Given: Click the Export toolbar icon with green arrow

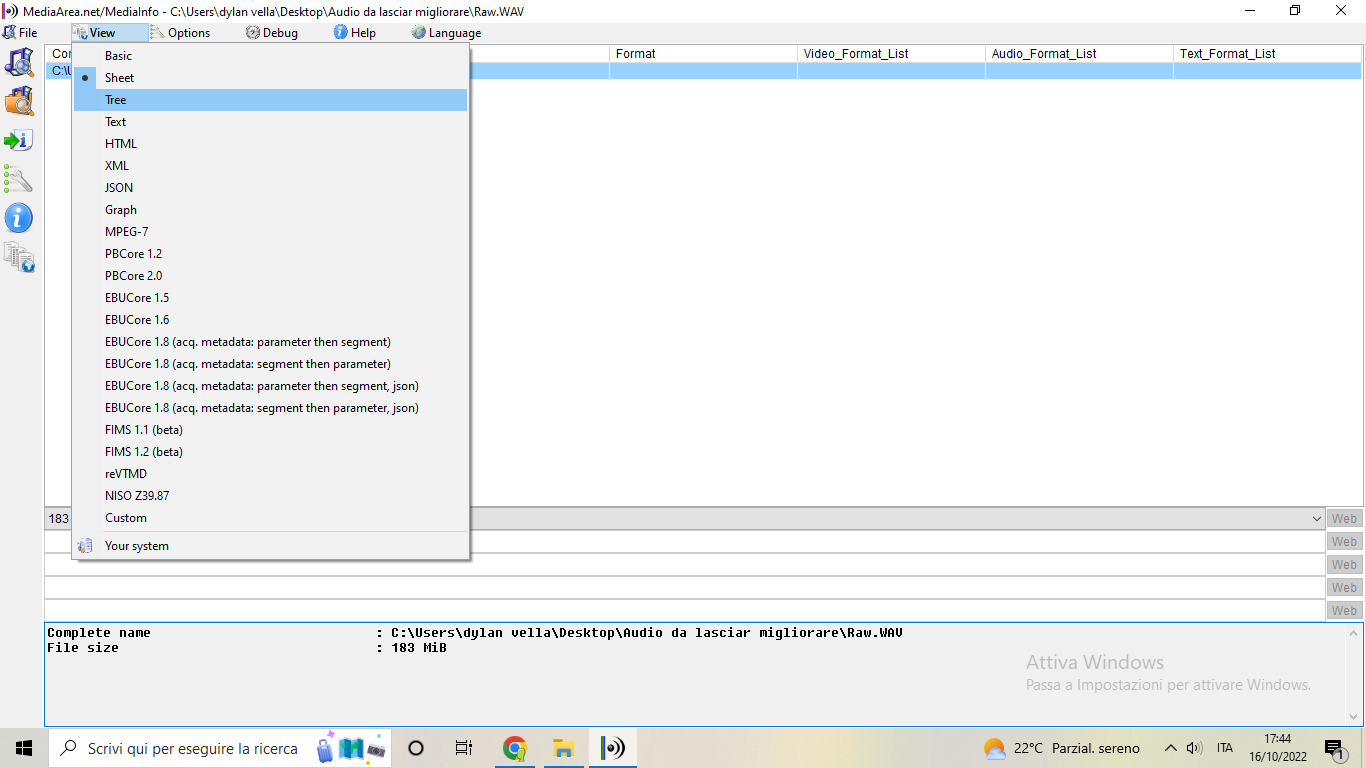Looking at the screenshot, I should click(19, 140).
